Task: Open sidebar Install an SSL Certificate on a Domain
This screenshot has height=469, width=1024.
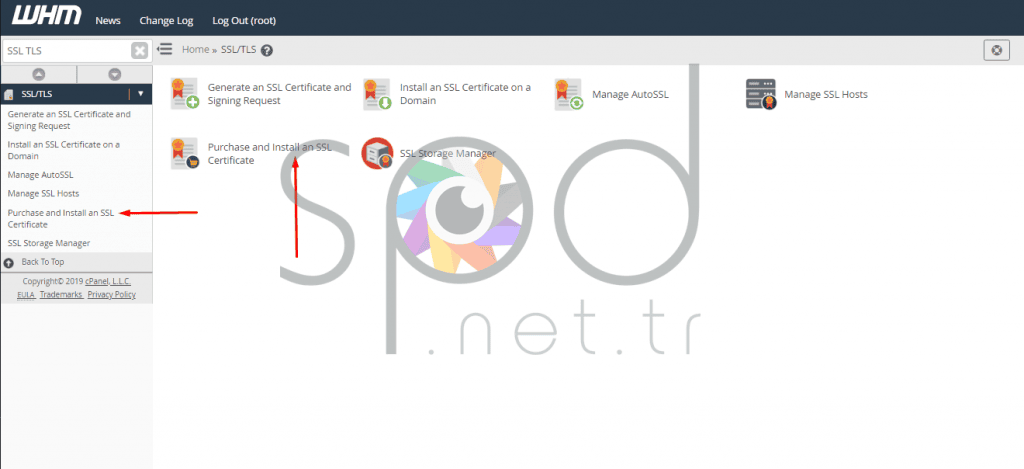Action: click(63, 150)
